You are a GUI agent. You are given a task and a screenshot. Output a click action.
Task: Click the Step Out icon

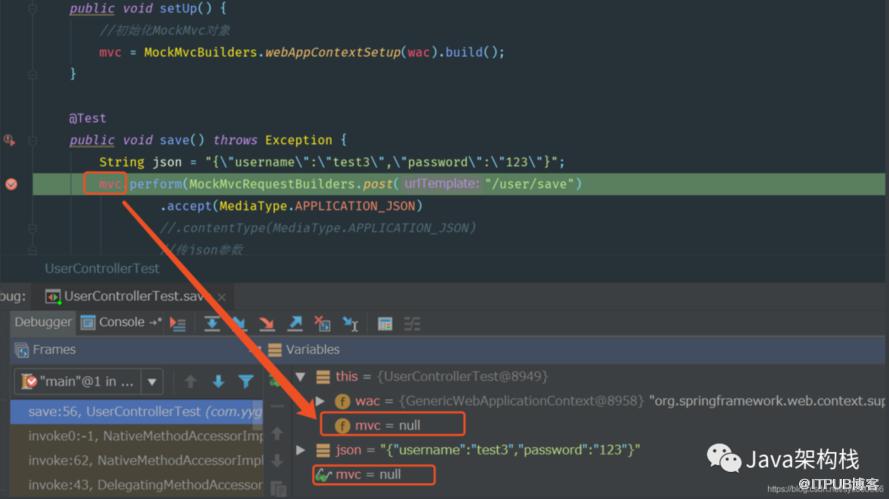point(295,324)
